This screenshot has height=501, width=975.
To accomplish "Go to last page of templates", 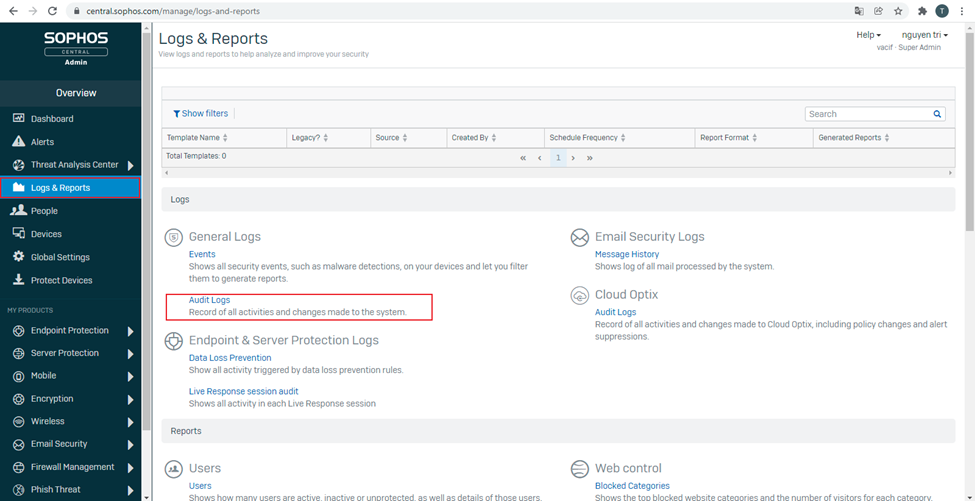I will 589,158.
